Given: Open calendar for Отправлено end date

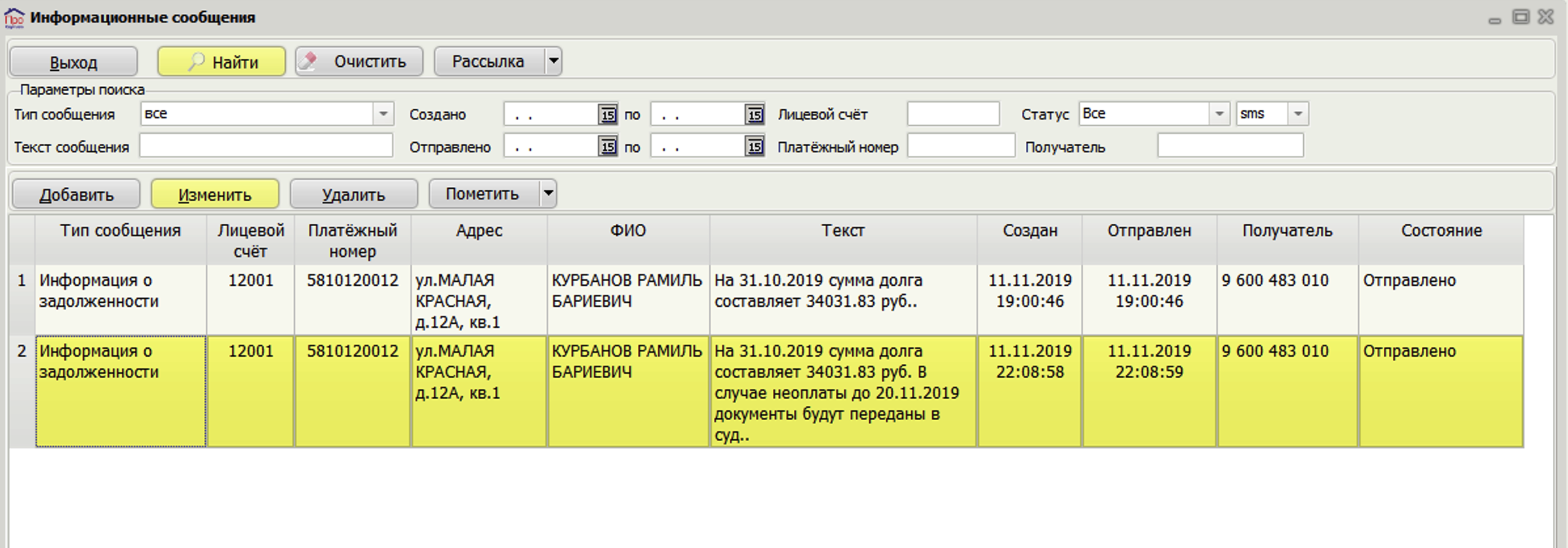Looking at the screenshot, I should [x=755, y=146].
